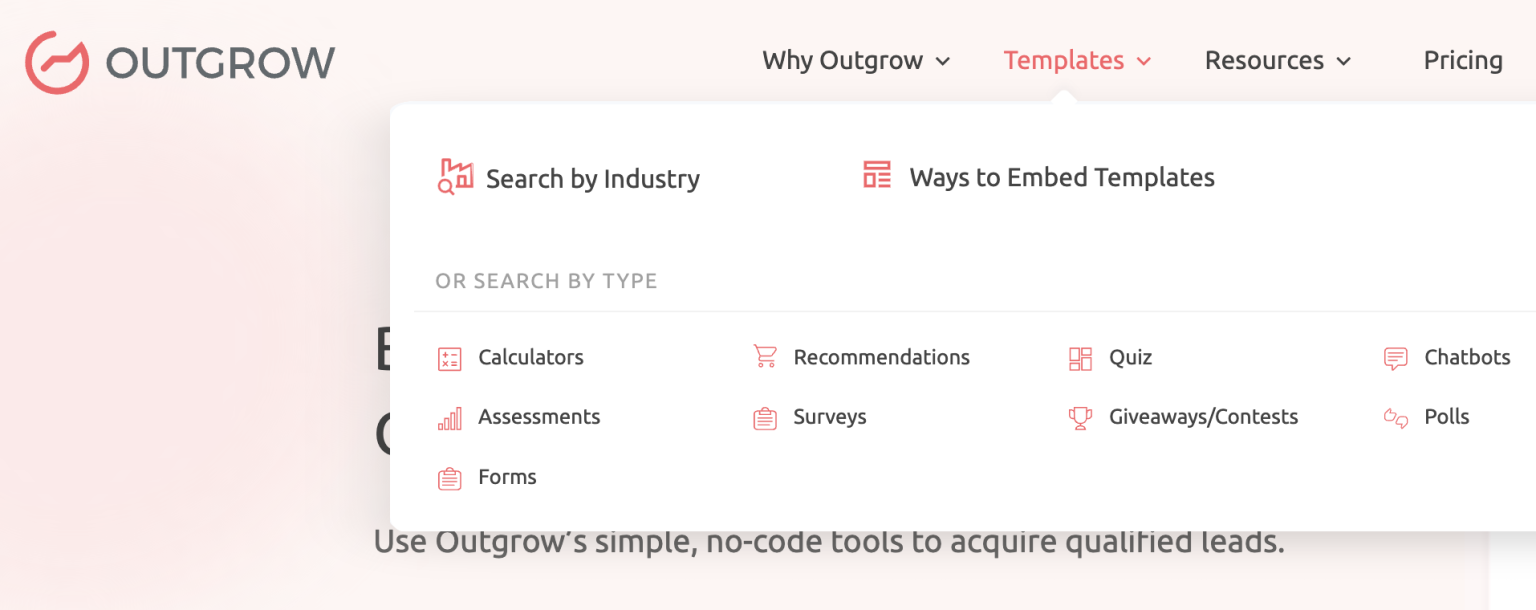This screenshot has height=610, width=1536.
Task: Click the Outgrow logo
Action: (180, 60)
